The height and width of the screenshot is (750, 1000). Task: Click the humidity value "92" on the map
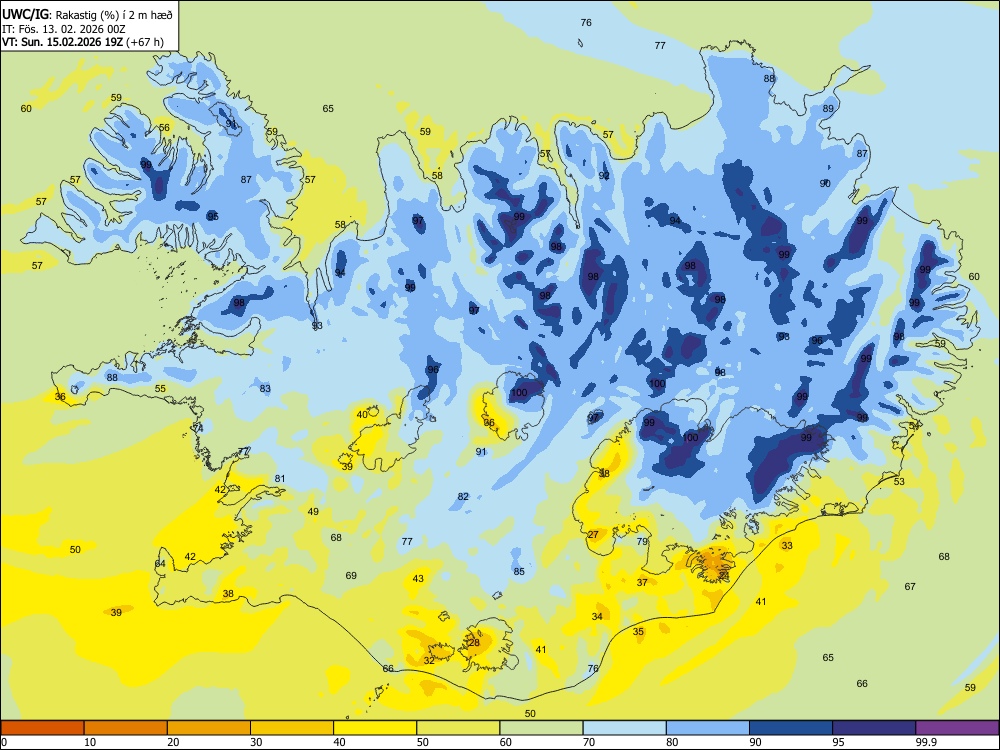[604, 175]
